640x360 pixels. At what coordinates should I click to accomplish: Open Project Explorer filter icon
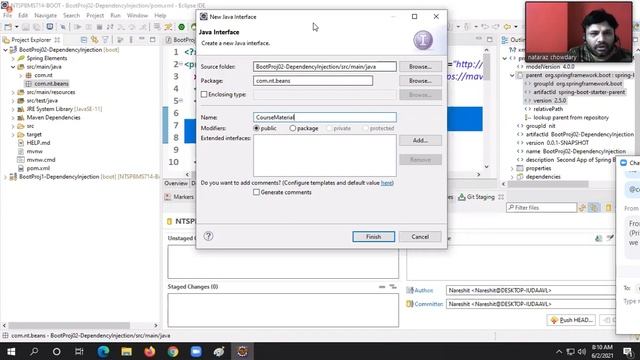coord(106,40)
